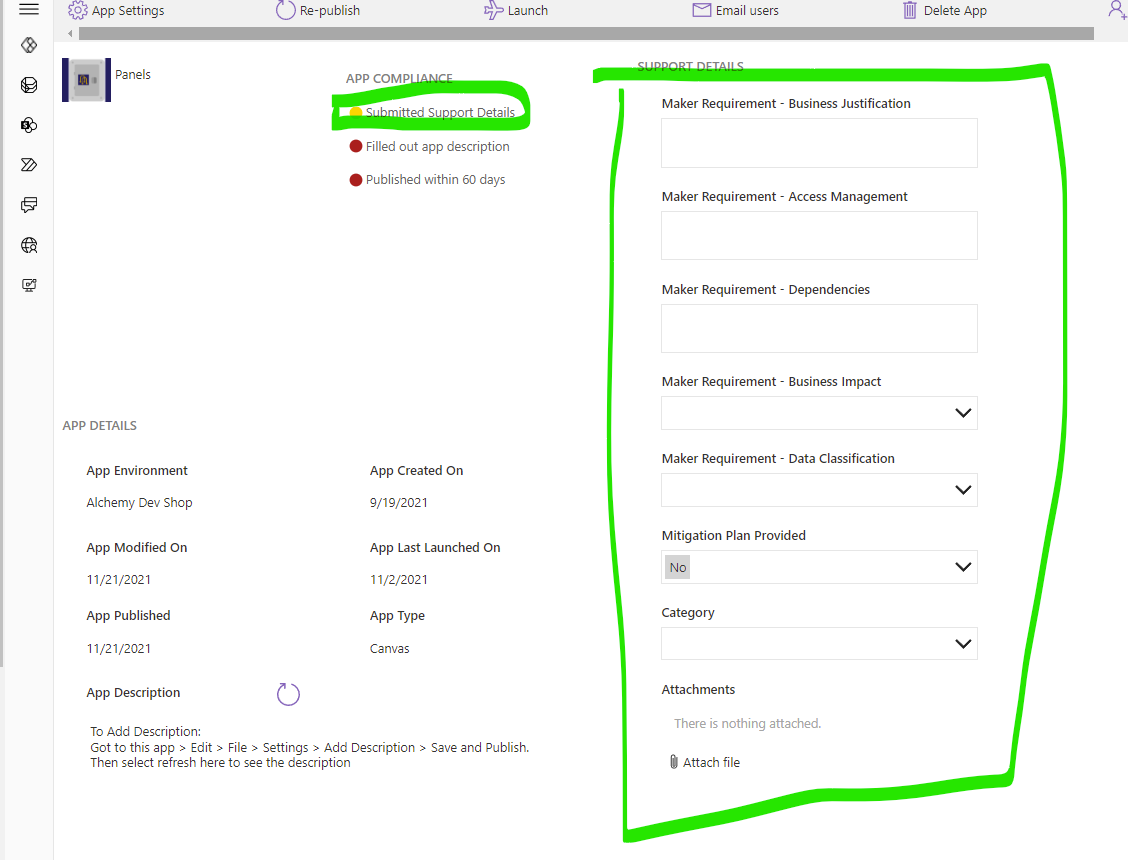Viewport: 1128px width, 860px height.
Task: Open the Business Impact dropdown
Action: click(x=962, y=412)
